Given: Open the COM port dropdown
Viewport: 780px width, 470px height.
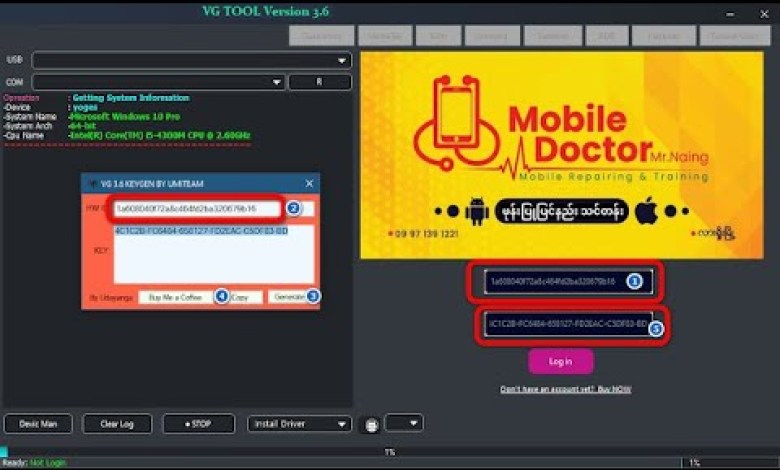Looking at the screenshot, I should (158, 82).
